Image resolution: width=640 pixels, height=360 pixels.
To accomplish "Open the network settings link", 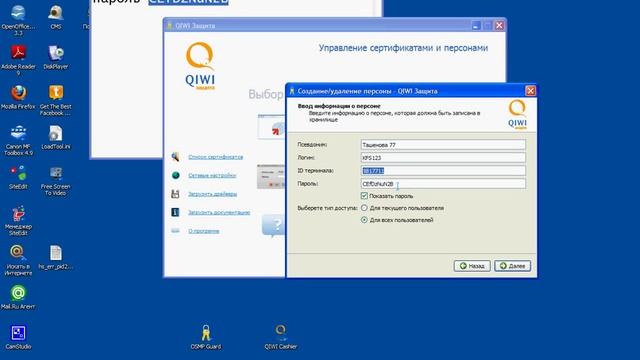I will click(x=212, y=175).
